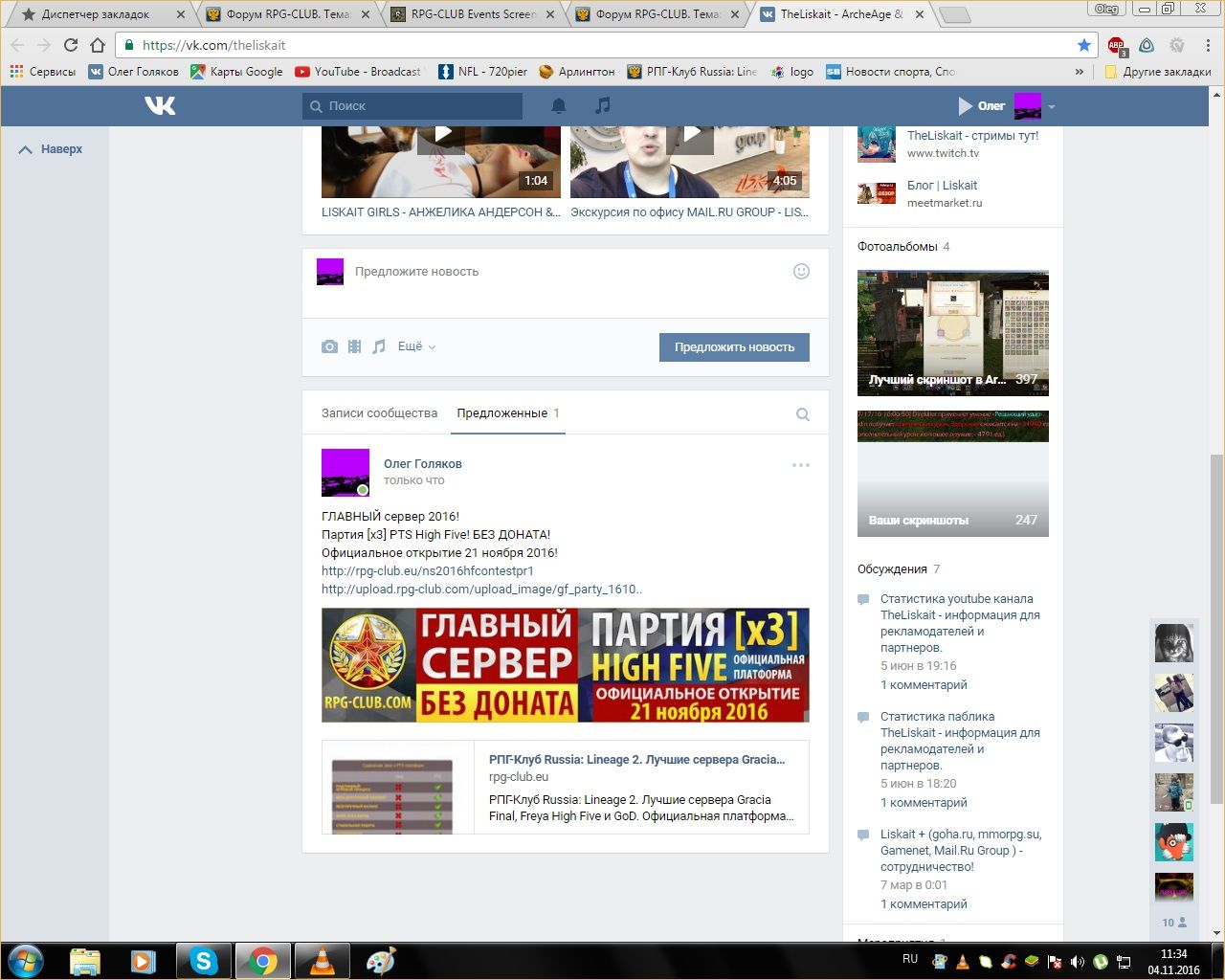Open the rpg-club.eu/ns2016hfcontestpr1 link
This screenshot has width=1225, height=980.
point(428,571)
